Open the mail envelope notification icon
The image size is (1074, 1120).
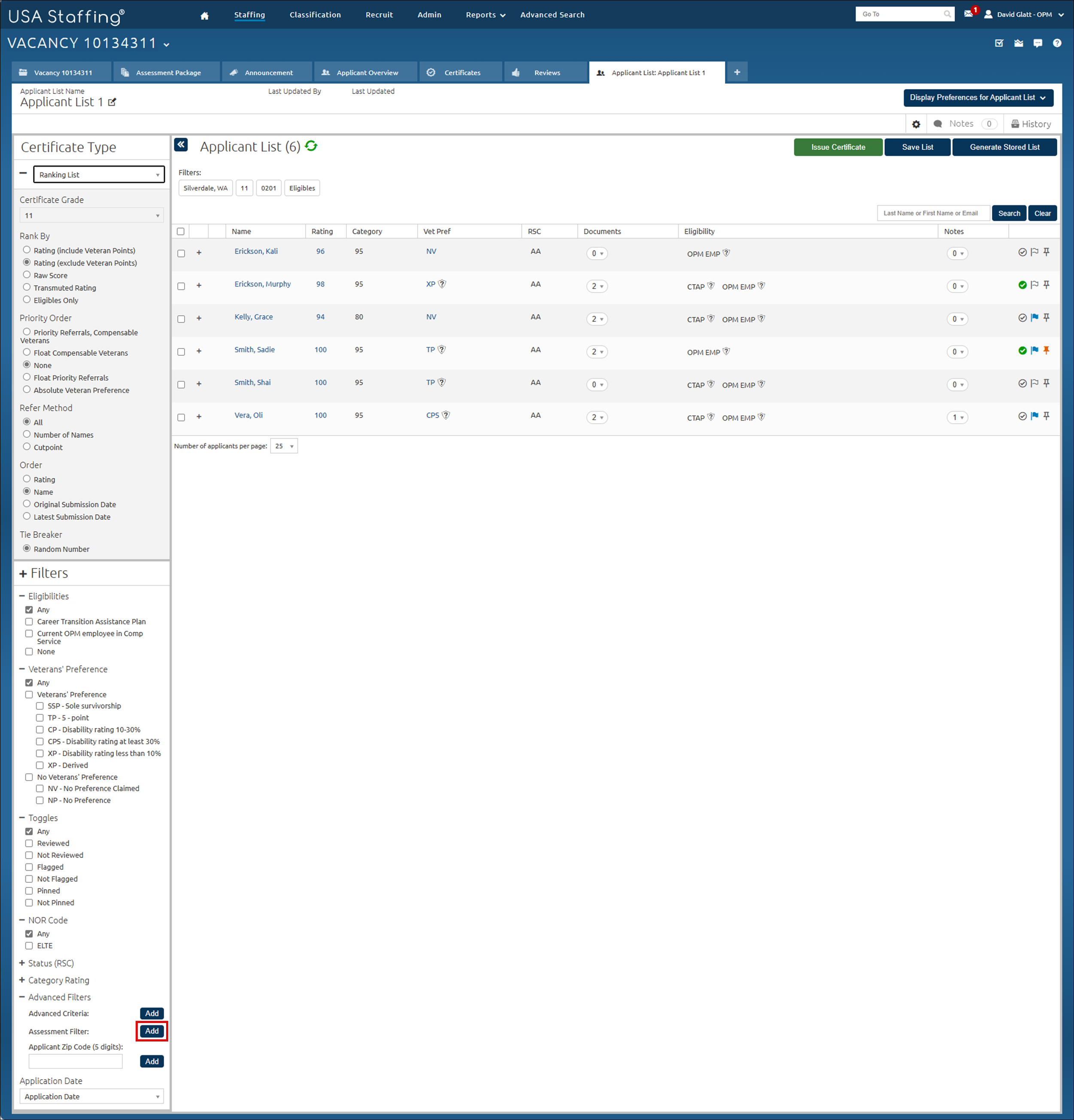tap(968, 14)
